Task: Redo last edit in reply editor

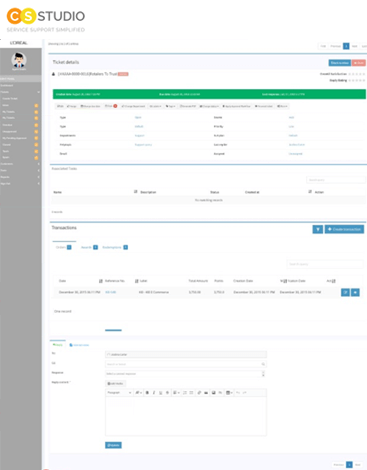Action: pyautogui.click(x=244, y=393)
